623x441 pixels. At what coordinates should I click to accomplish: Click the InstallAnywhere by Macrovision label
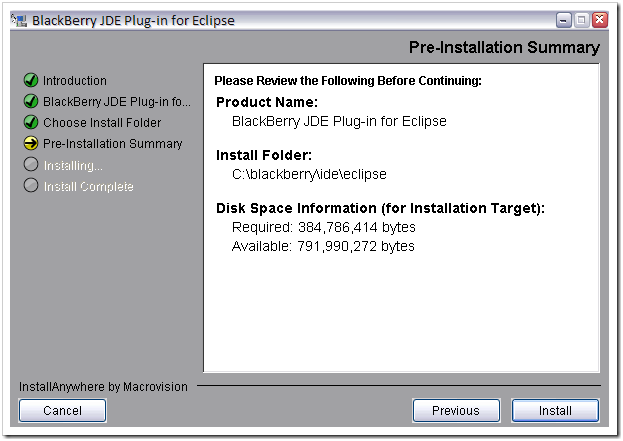point(103,387)
